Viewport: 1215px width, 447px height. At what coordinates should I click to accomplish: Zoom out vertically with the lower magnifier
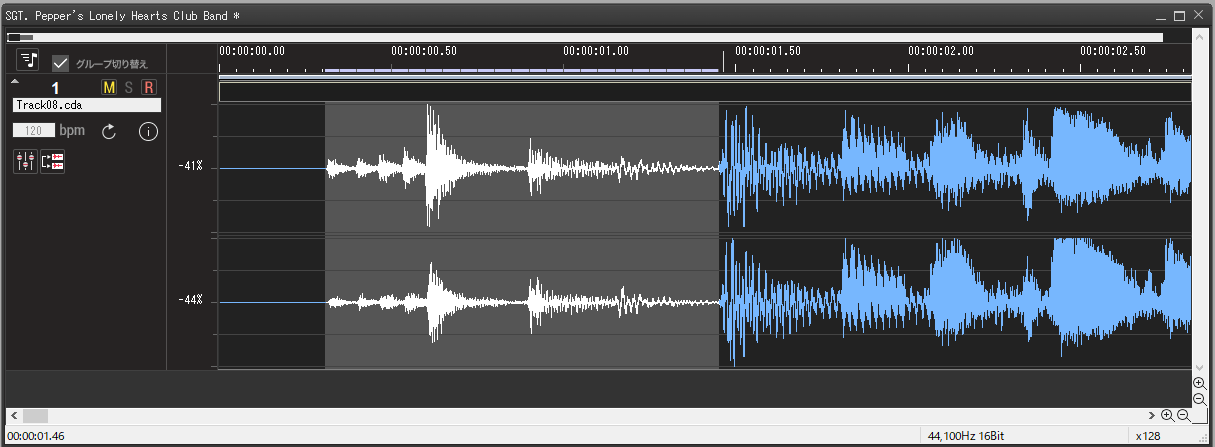coord(1200,399)
